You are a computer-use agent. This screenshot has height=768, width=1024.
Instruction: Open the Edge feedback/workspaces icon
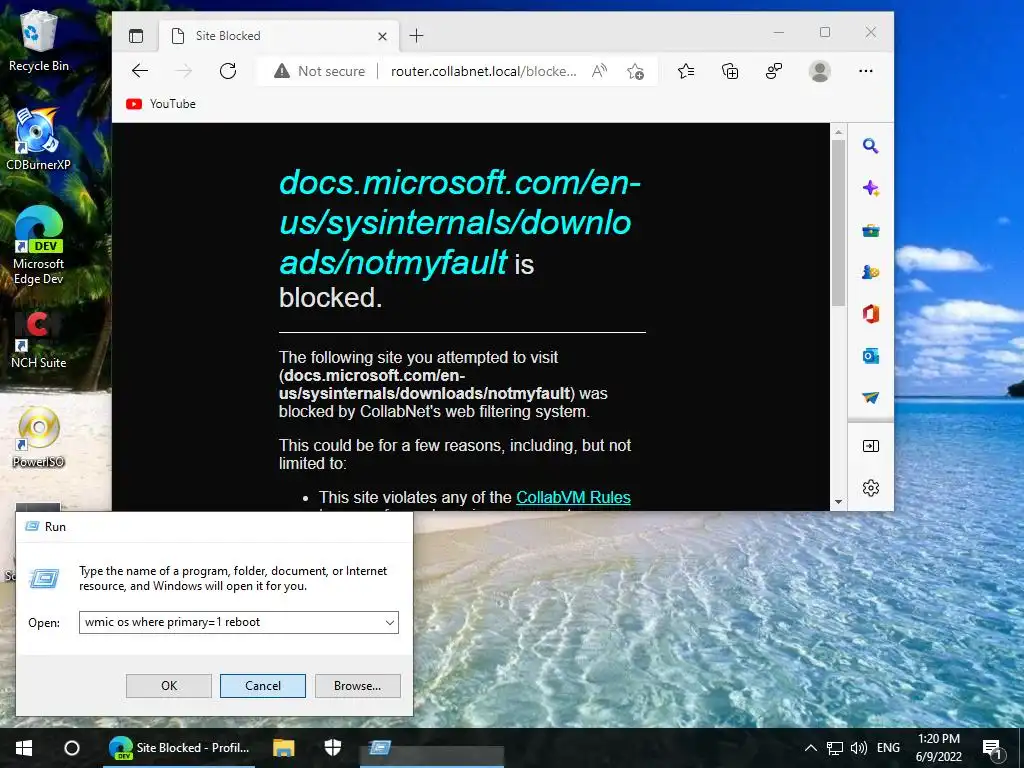[774, 71]
